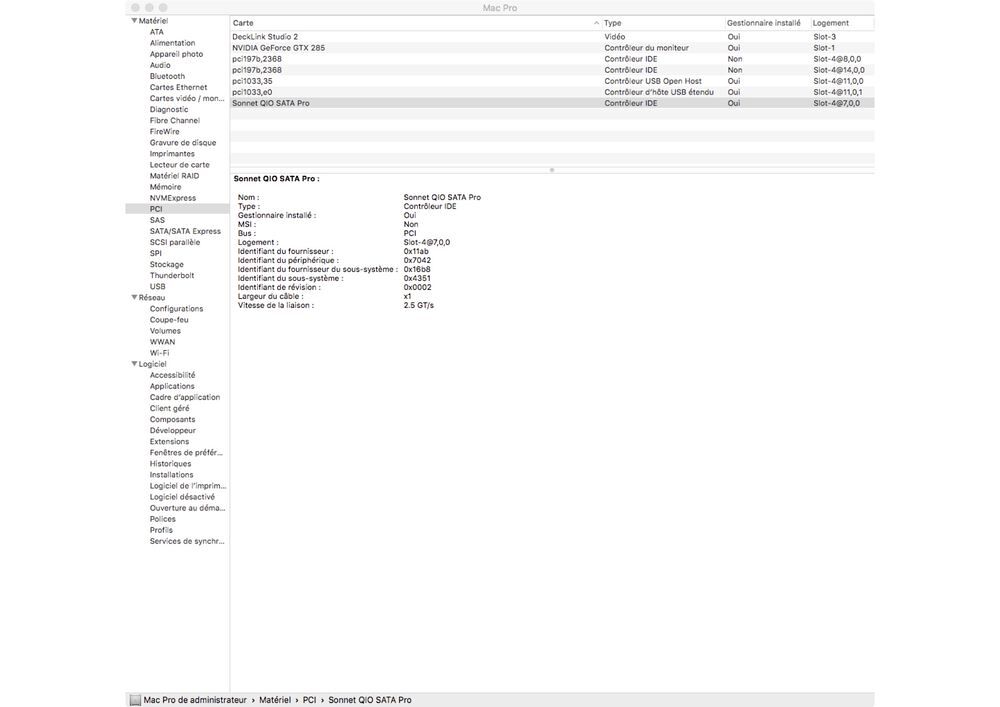Screen dimensions: 1000x707
Task: Open Thunderbolt in the sidebar
Action: coord(172,275)
